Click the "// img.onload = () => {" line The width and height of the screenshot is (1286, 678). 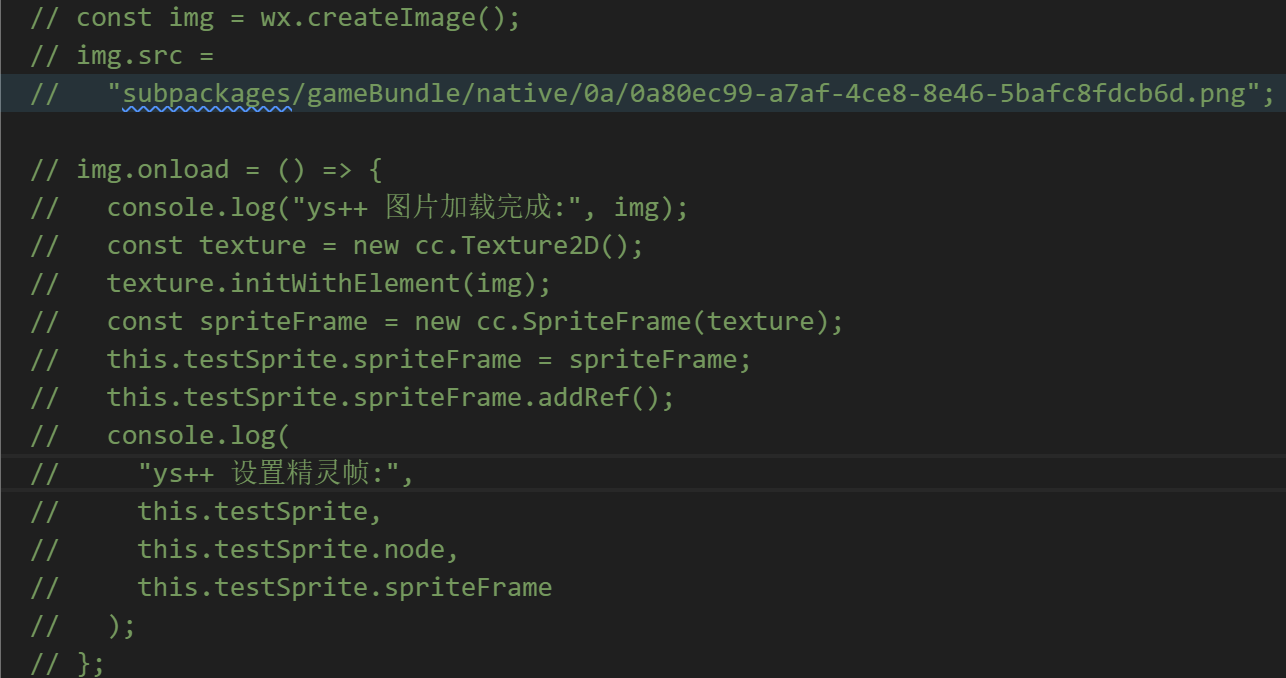pyautogui.click(x=206, y=170)
